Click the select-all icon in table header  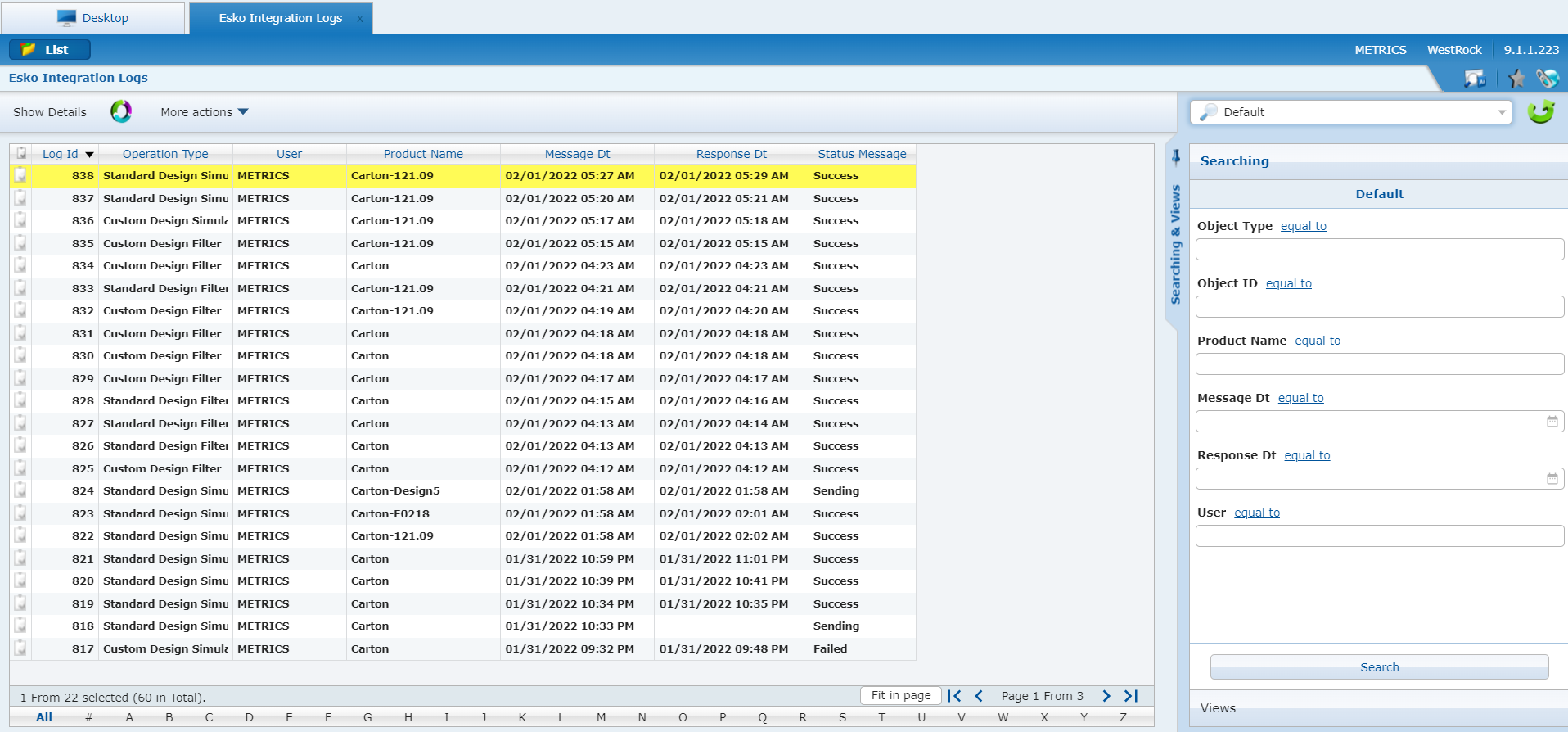tap(21, 153)
